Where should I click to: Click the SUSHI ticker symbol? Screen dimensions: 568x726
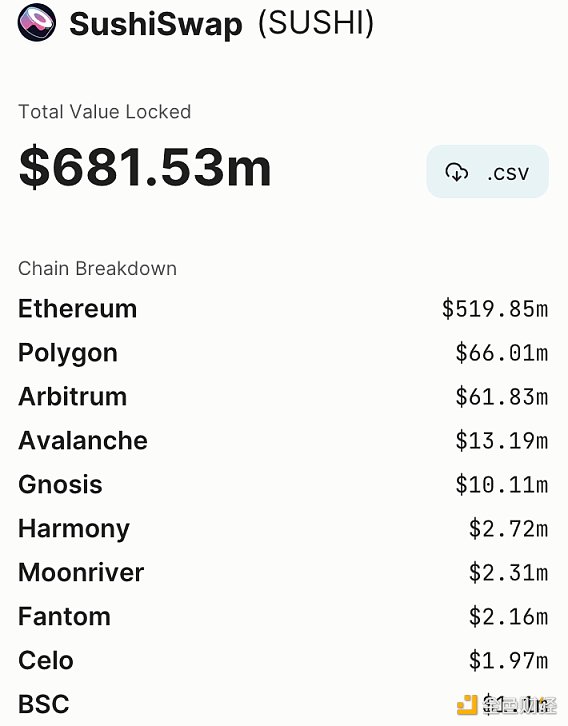pos(316,23)
